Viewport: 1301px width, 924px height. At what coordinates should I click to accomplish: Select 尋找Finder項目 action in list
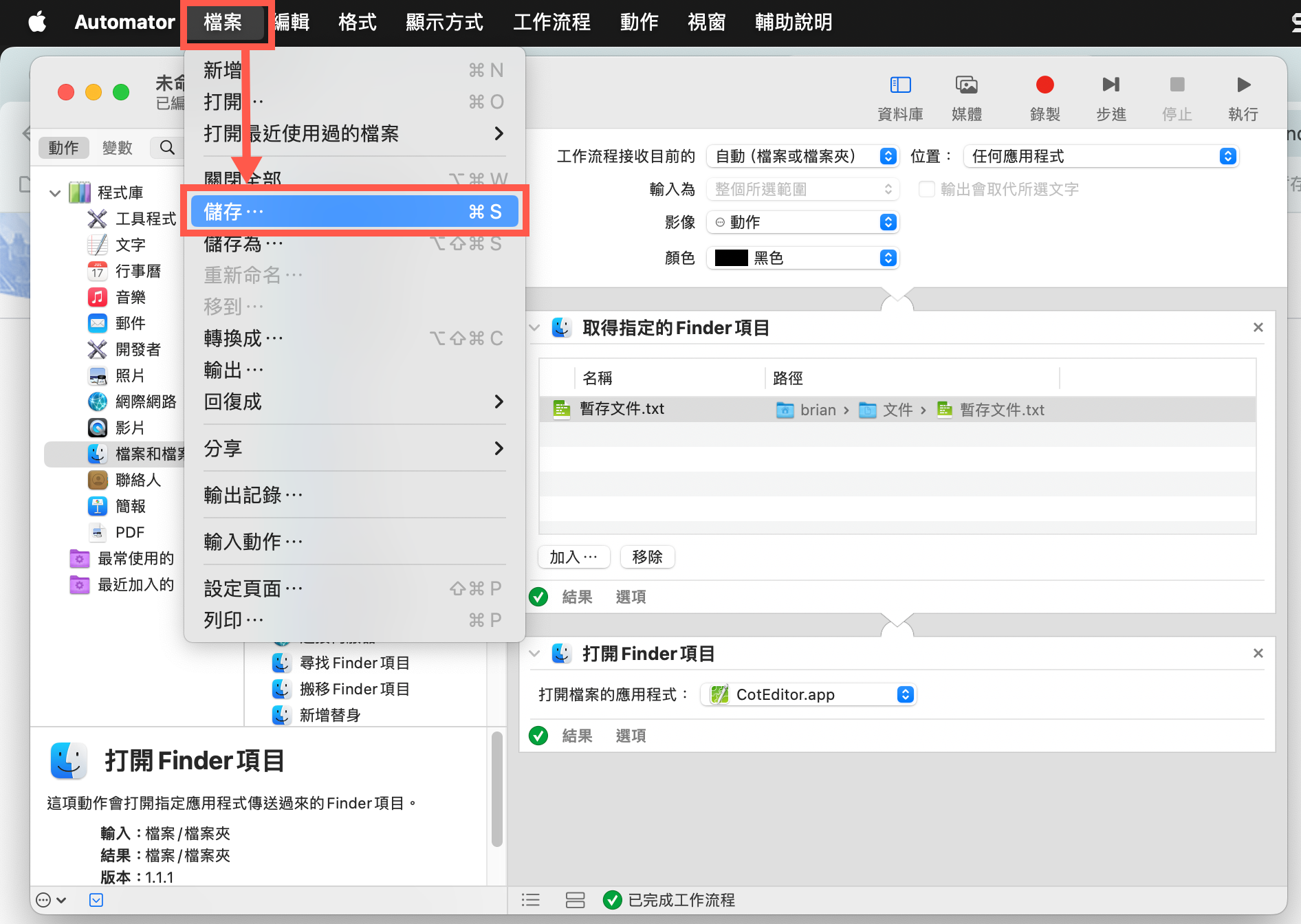(x=342, y=663)
